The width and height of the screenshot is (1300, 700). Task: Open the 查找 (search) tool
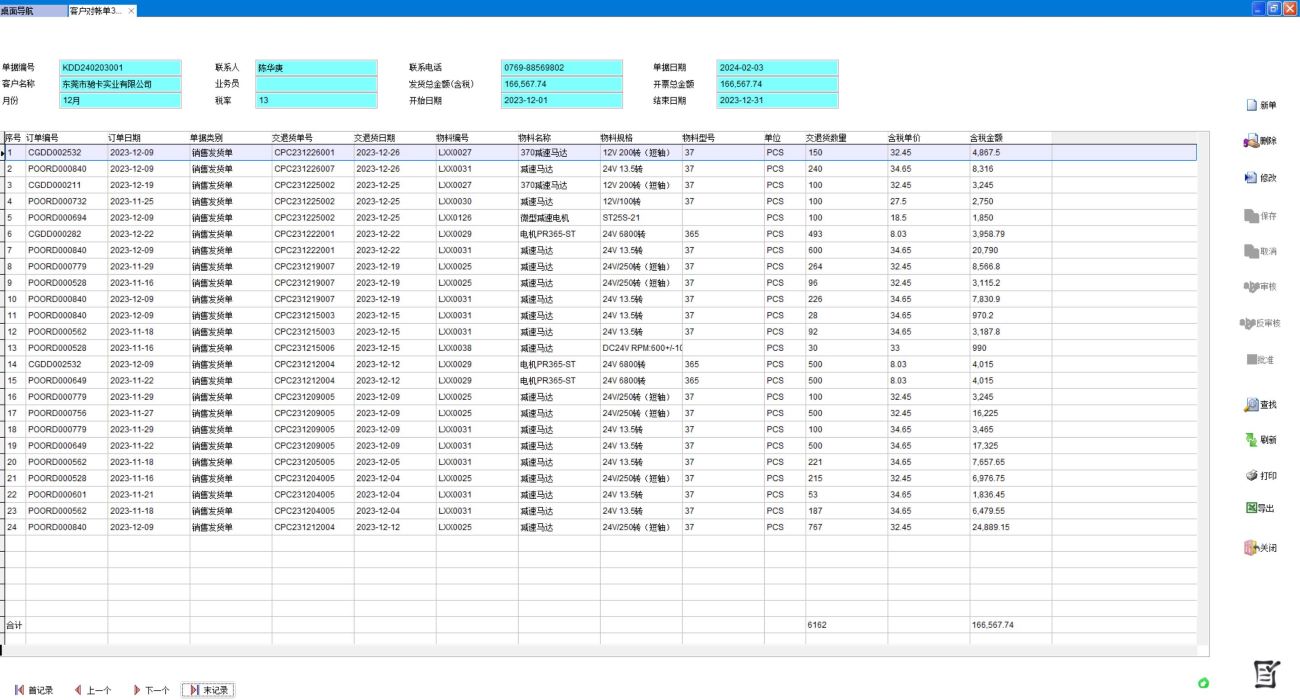point(1250,405)
